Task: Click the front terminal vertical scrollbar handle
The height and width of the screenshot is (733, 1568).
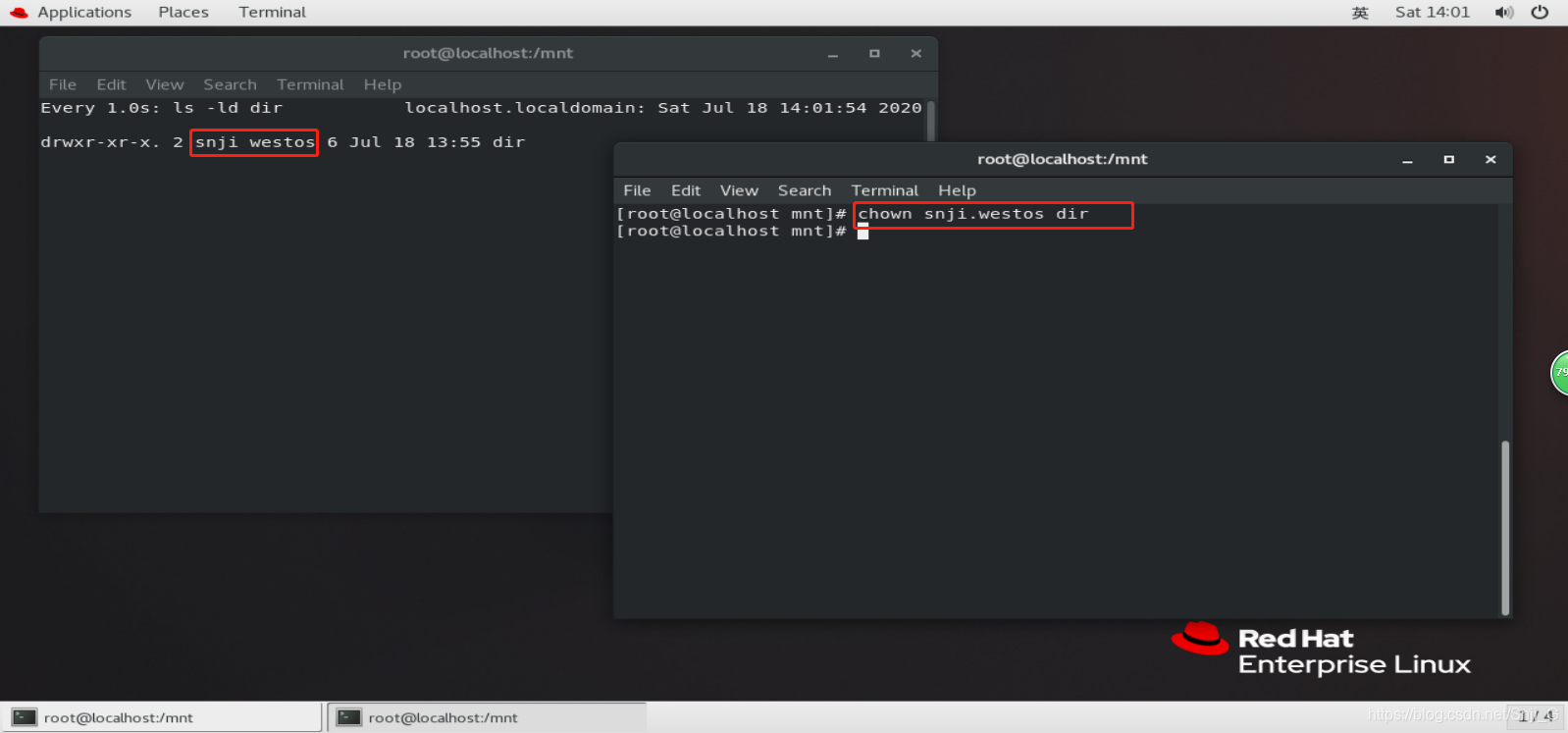Action: [1505, 528]
